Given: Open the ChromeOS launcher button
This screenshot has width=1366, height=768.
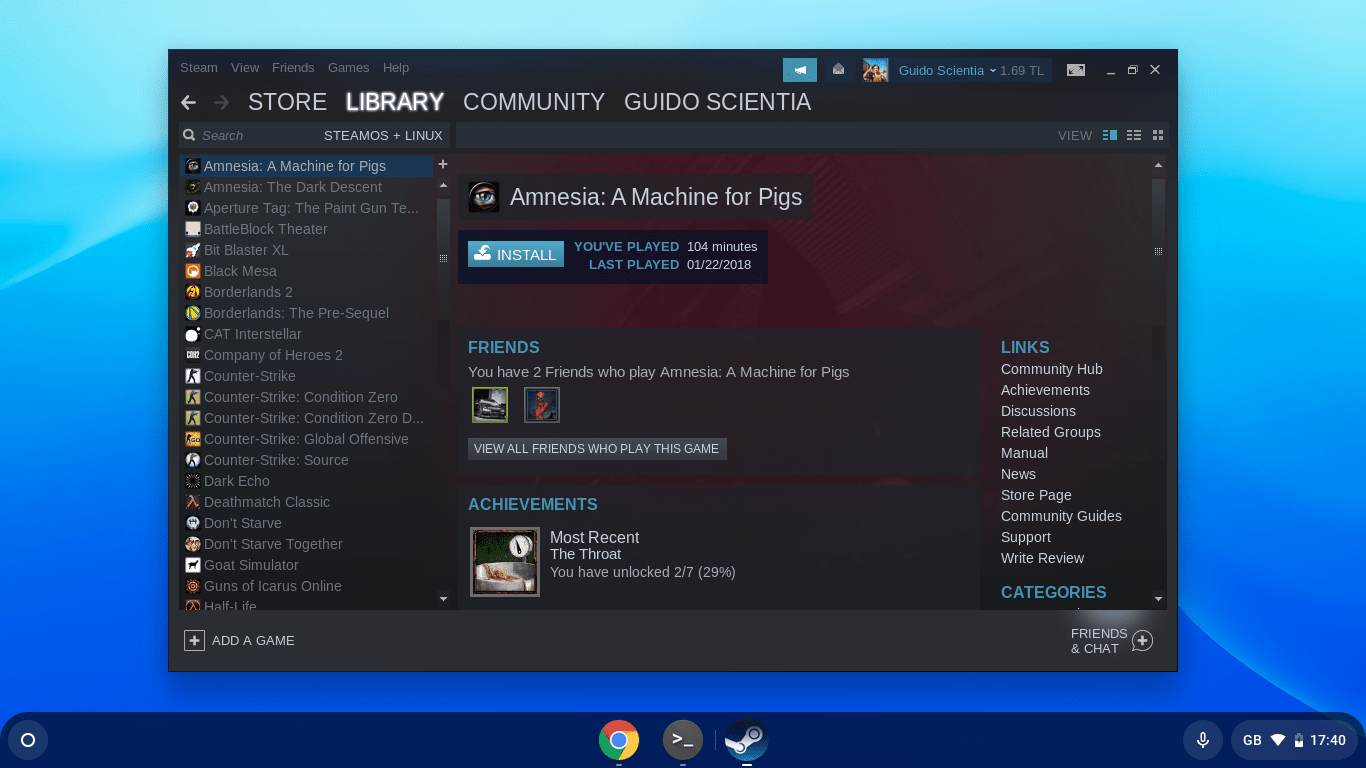Looking at the screenshot, I should tap(28, 740).
